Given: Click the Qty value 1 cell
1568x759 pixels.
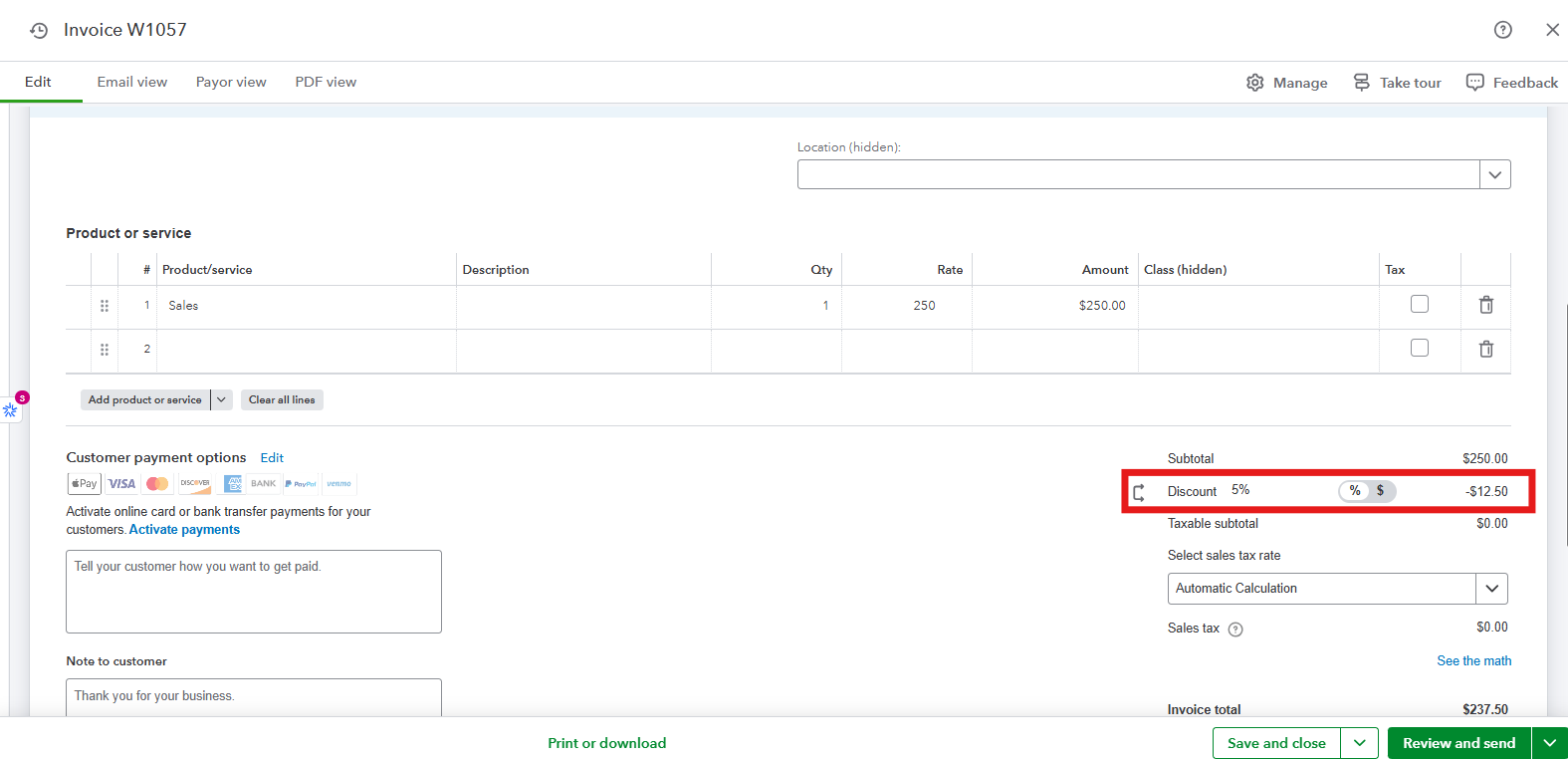Looking at the screenshot, I should tap(777, 306).
